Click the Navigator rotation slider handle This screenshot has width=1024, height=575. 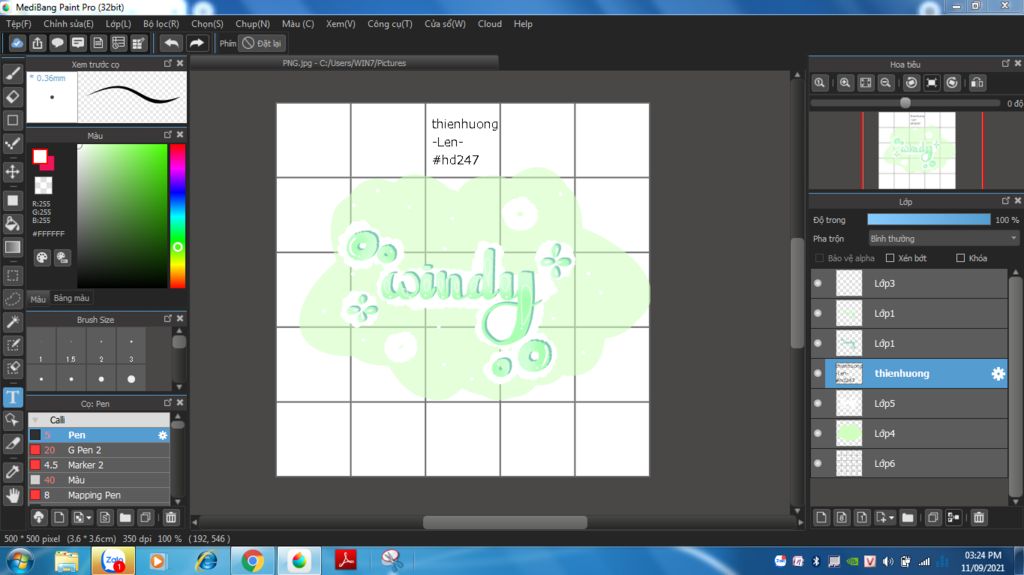pyautogui.click(x=905, y=103)
